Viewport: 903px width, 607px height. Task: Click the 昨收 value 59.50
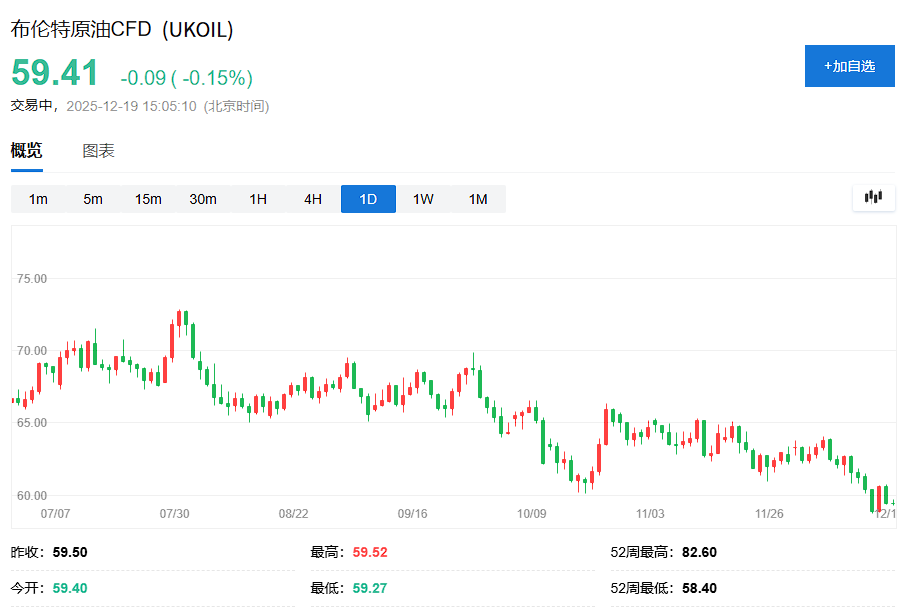click(x=68, y=551)
